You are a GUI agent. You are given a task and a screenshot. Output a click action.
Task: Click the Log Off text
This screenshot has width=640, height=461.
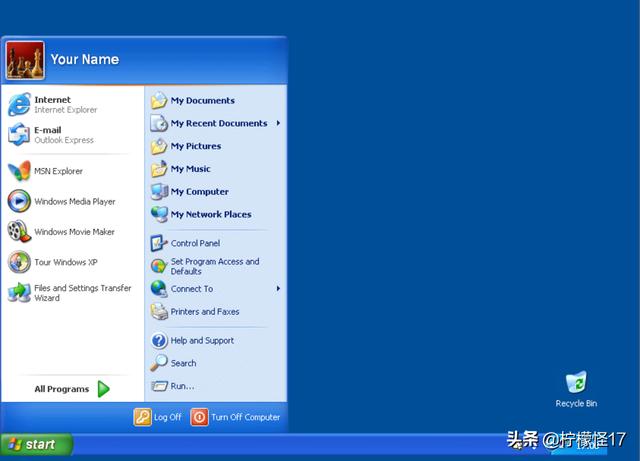click(x=168, y=417)
